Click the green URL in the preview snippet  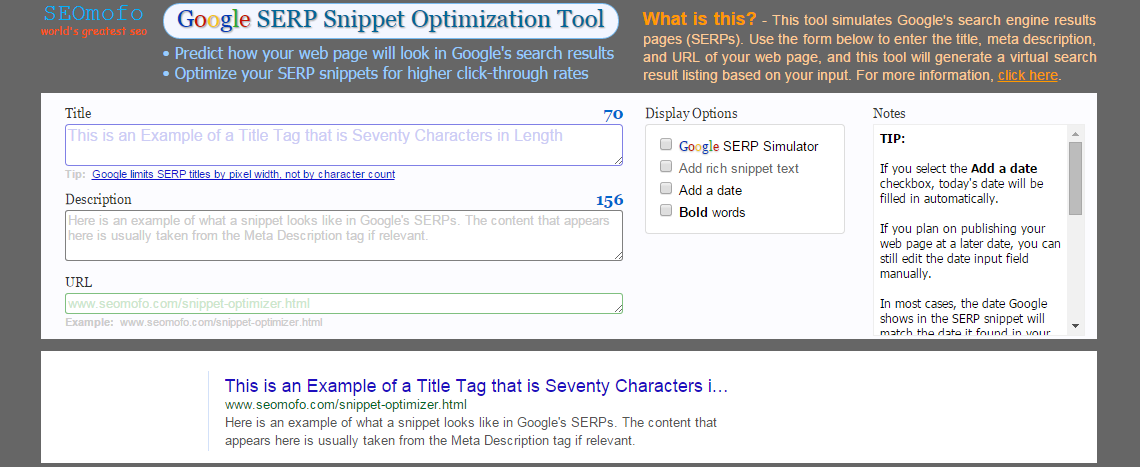coord(346,404)
